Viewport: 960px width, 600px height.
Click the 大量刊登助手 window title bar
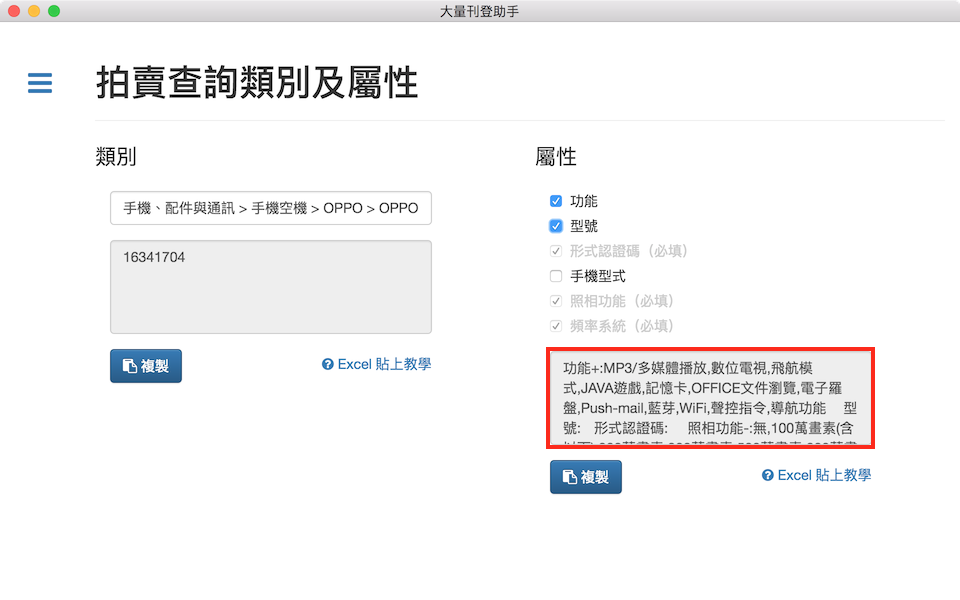(480, 11)
